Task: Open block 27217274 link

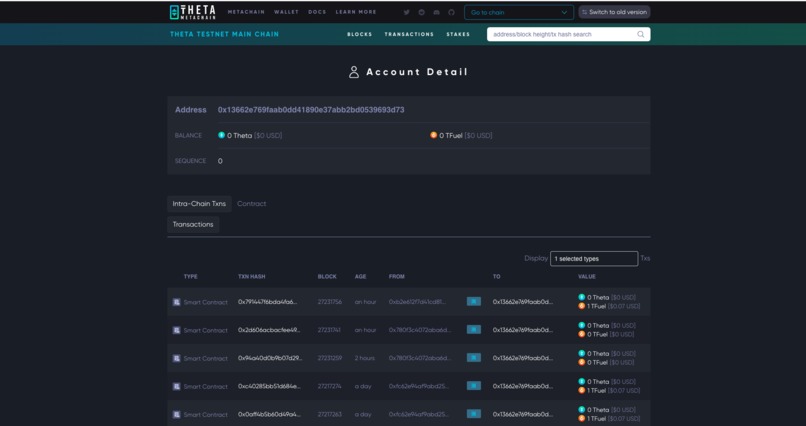Action: point(329,386)
